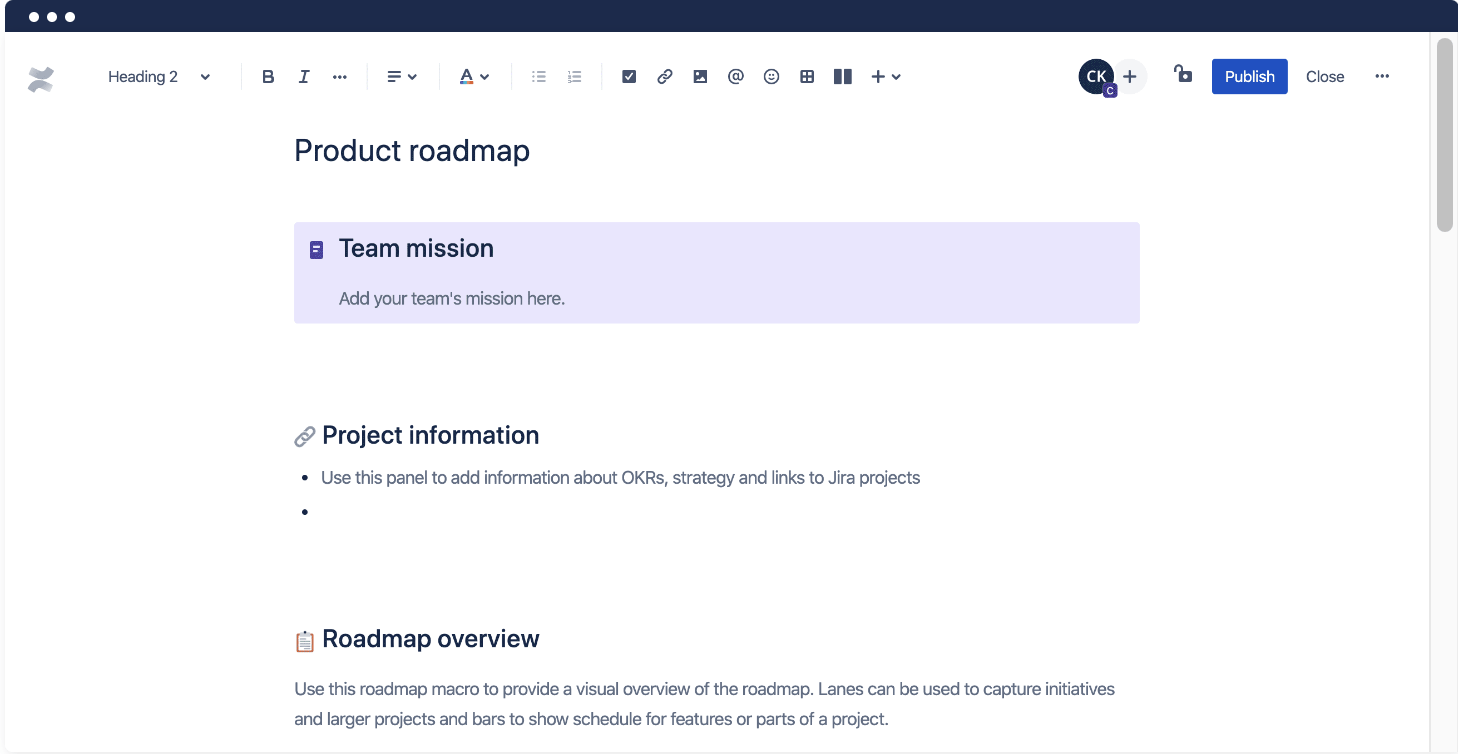This screenshot has width=1458, height=754.
Task: Toggle italic formatting
Action: point(303,76)
